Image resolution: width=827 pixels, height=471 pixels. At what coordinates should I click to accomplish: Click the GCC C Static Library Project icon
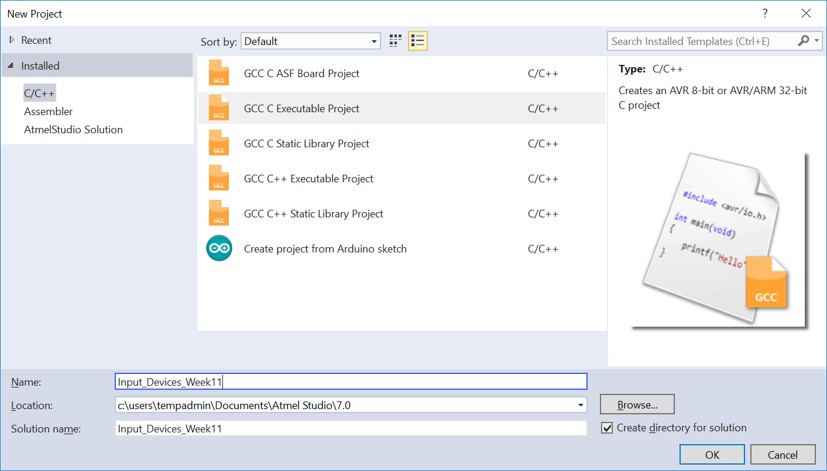coord(218,143)
